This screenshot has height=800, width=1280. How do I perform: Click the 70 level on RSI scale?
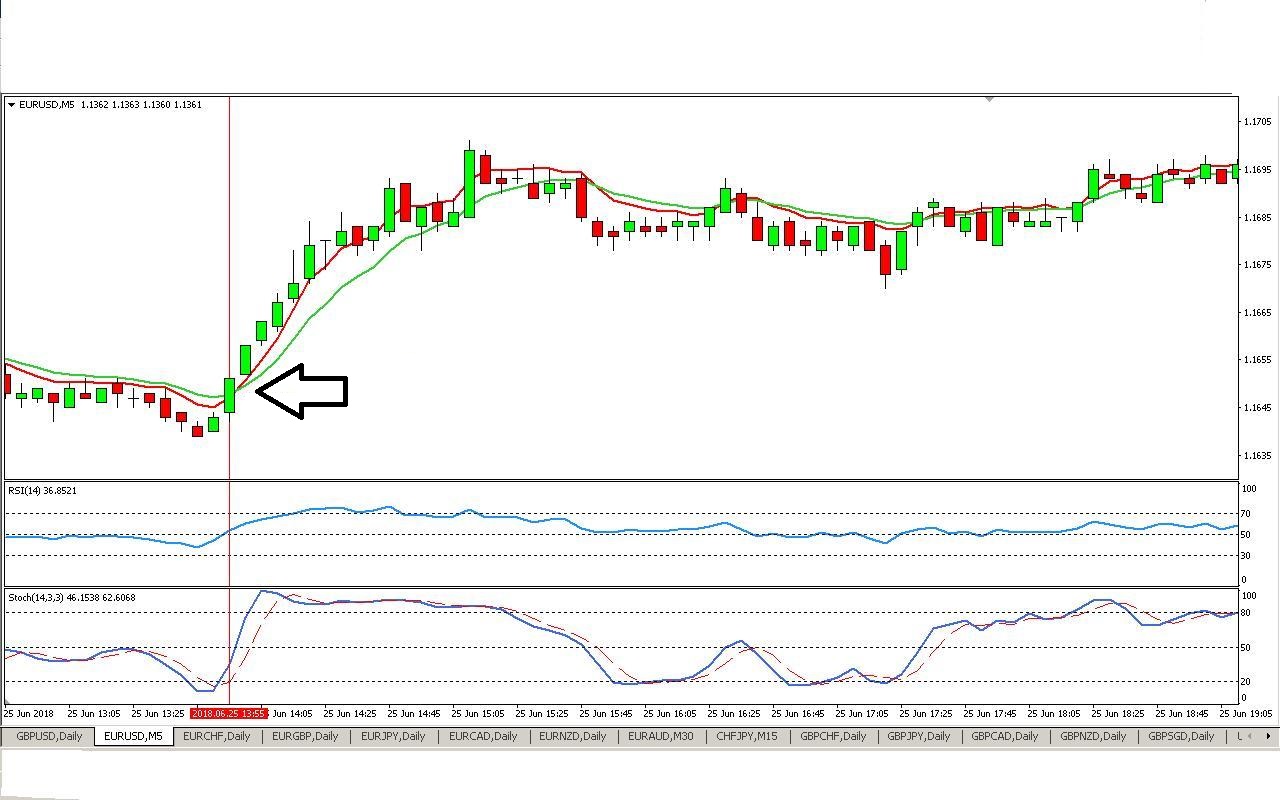tap(1247, 513)
